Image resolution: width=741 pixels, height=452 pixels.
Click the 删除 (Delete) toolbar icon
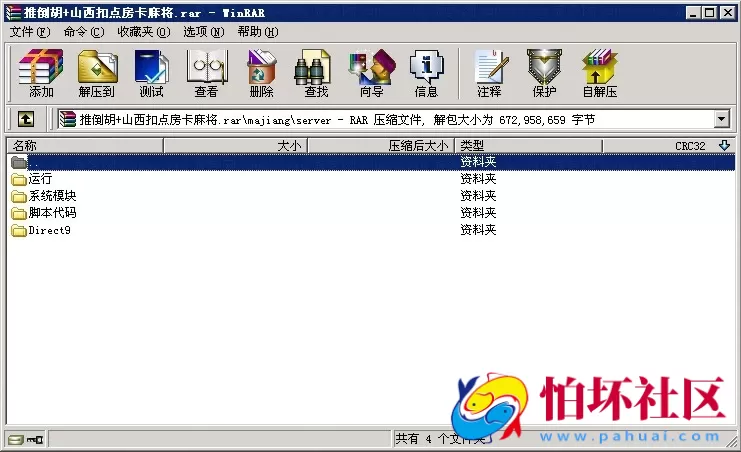pyautogui.click(x=261, y=73)
